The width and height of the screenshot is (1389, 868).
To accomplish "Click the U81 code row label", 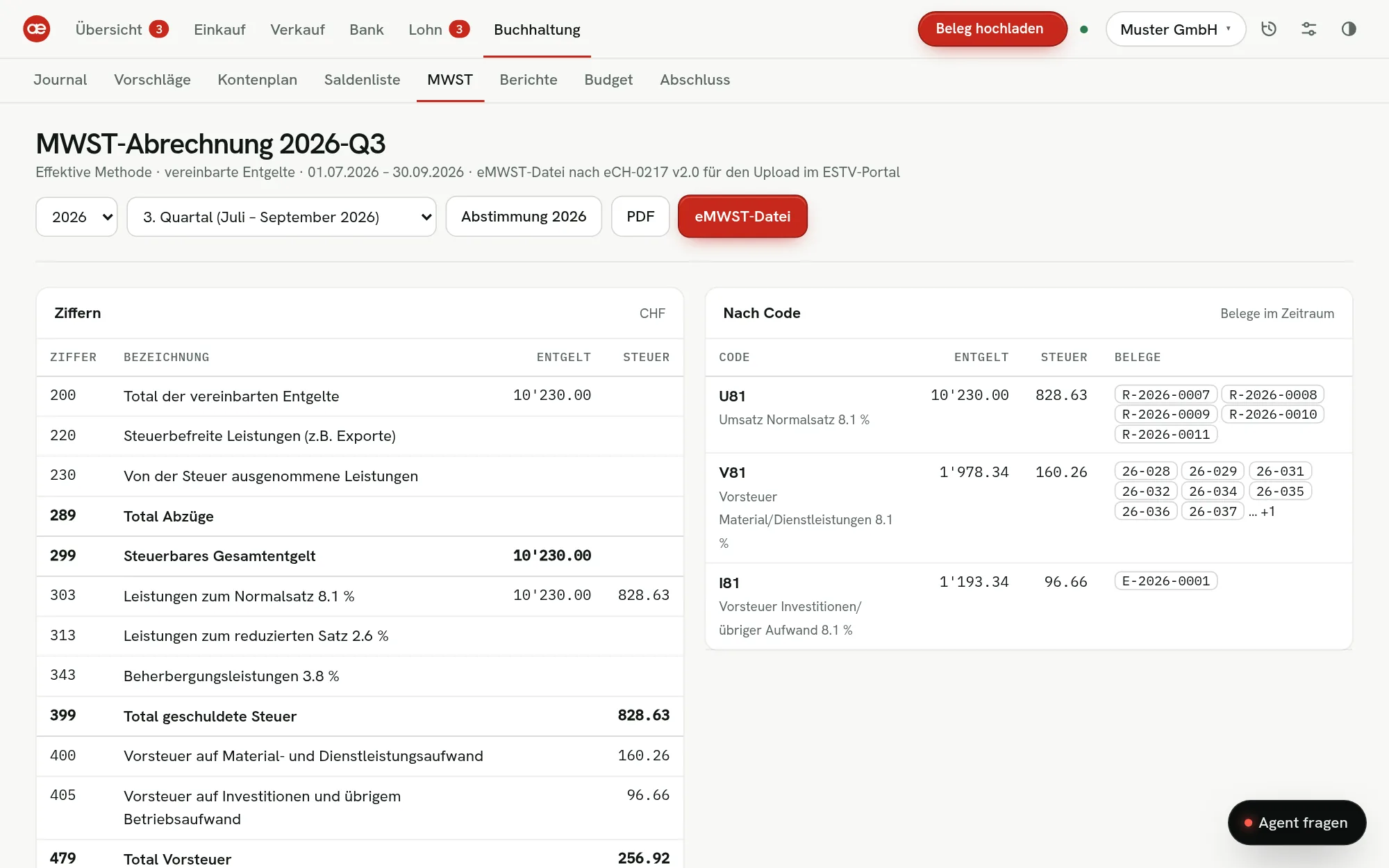I will click(x=732, y=397).
